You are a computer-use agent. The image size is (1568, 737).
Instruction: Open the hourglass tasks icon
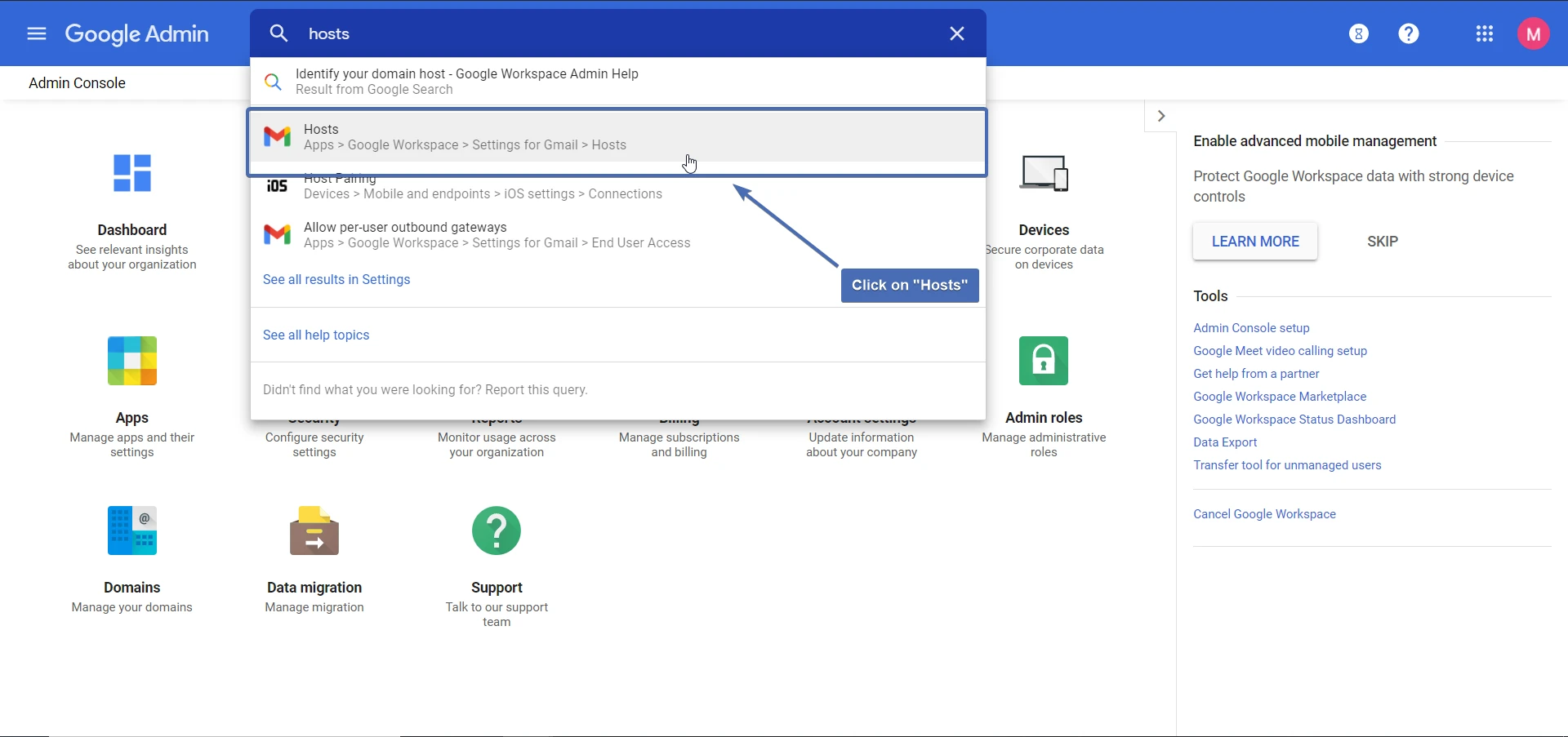tap(1359, 33)
